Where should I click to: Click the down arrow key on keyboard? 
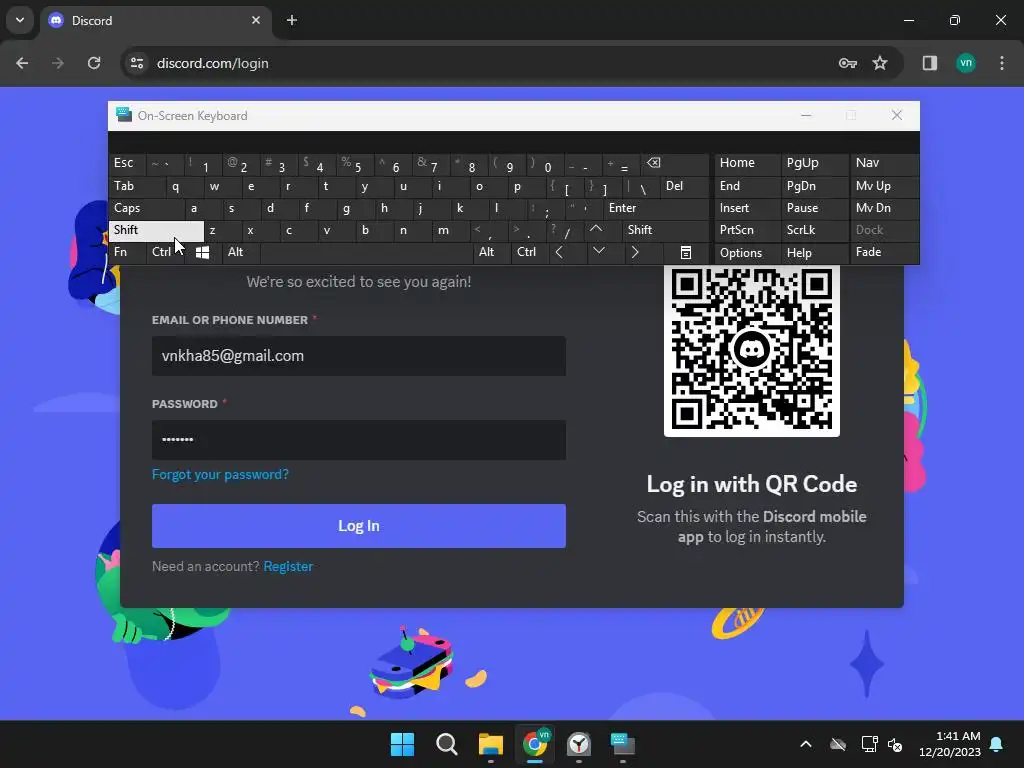point(599,251)
